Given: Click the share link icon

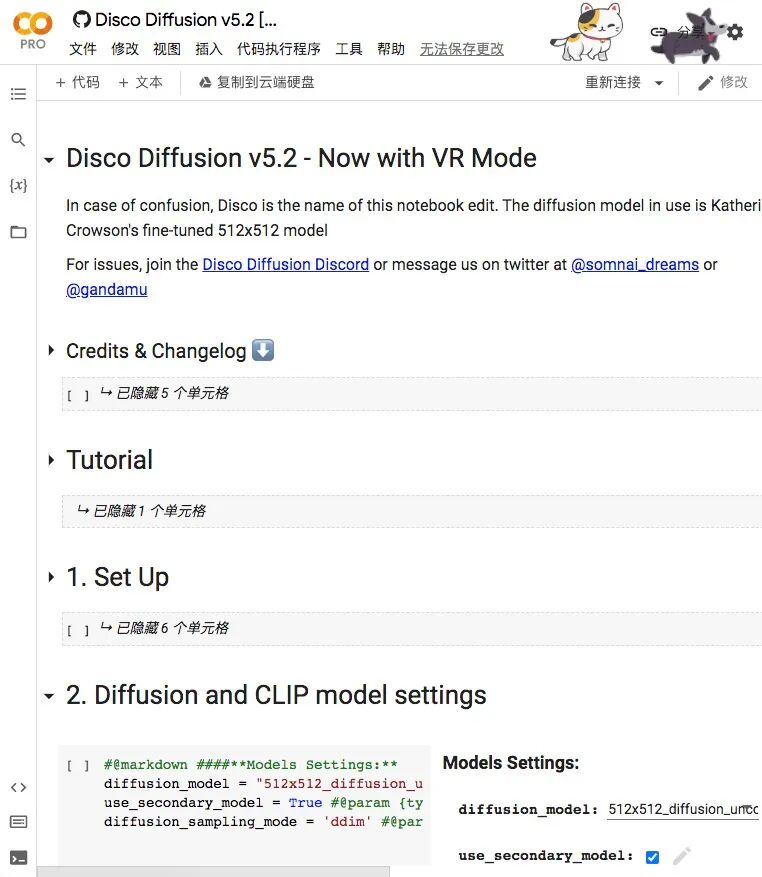Looking at the screenshot, I should [658, 32].
